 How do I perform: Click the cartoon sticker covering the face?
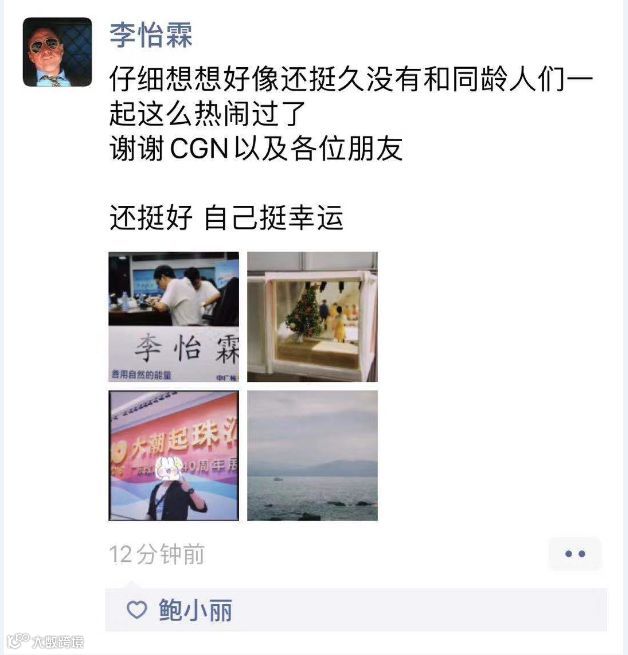click(x=169, y=470)
